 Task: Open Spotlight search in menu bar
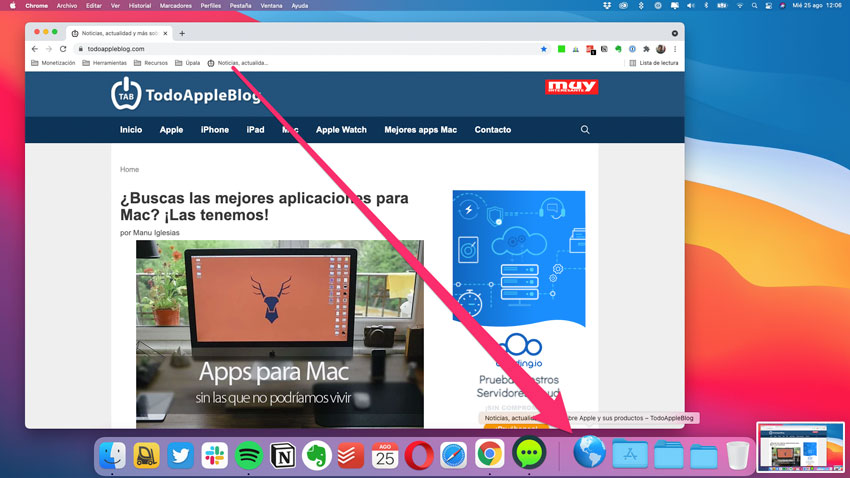point(754,5)
